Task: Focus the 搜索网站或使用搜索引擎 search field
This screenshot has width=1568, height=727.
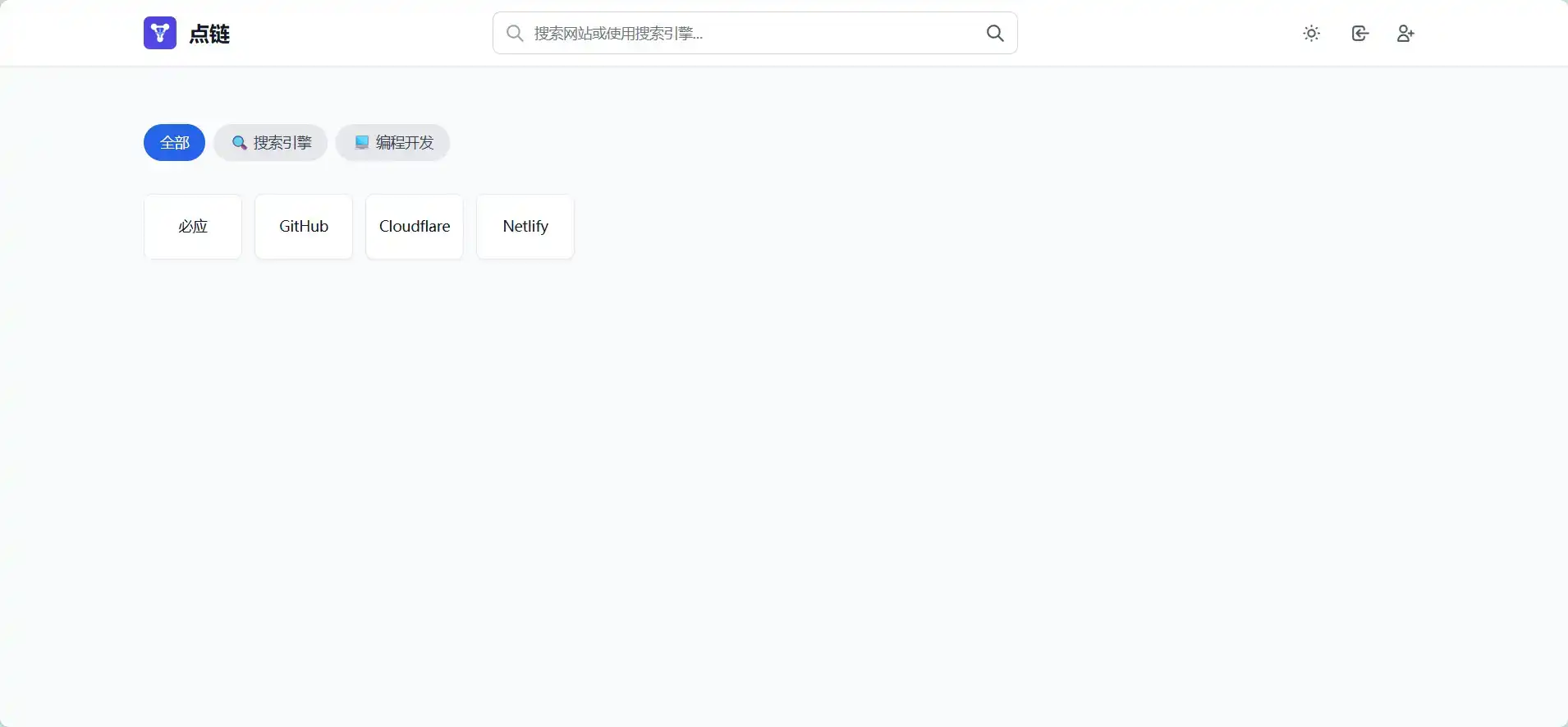Action: click(754, 33)
